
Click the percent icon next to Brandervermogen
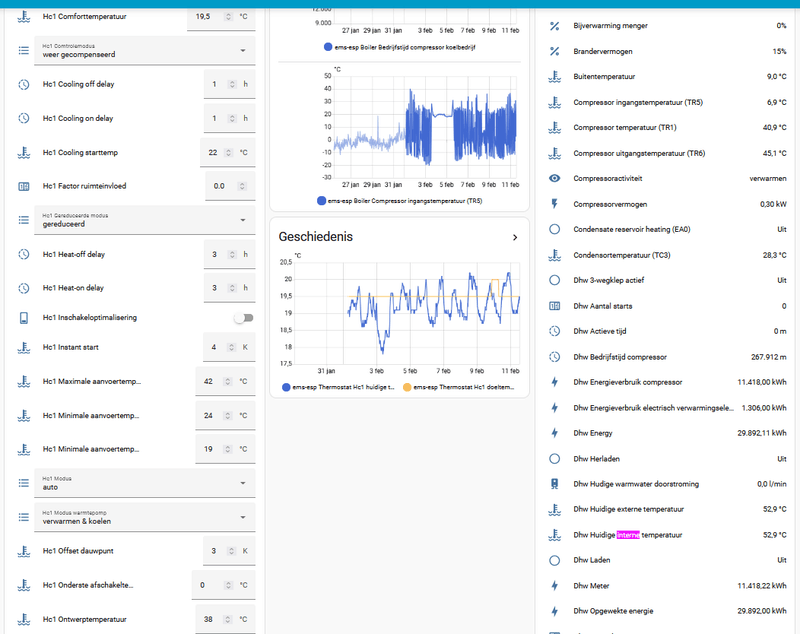(x=554, y=51)
